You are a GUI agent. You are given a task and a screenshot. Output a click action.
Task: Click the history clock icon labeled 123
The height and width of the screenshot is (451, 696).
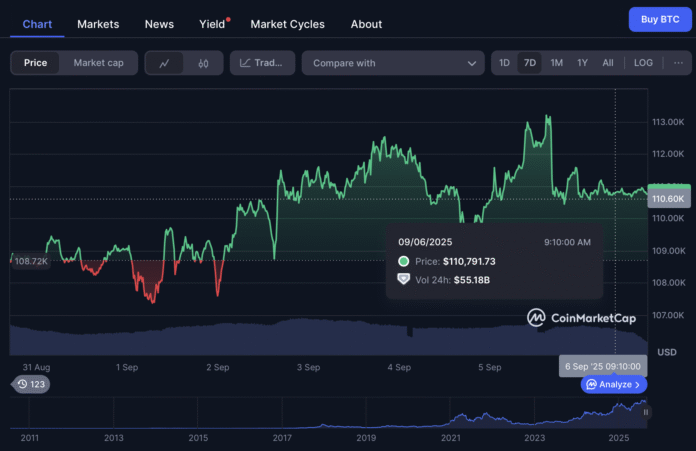click(31, 384)
